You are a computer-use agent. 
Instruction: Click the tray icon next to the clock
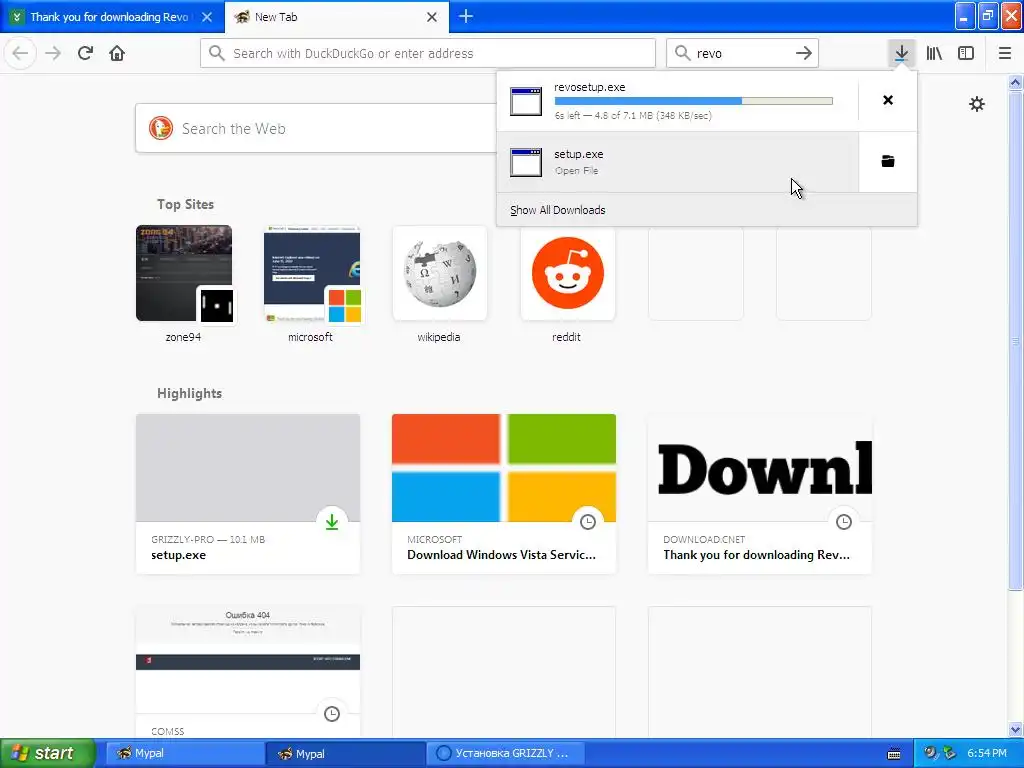(950, 753)
